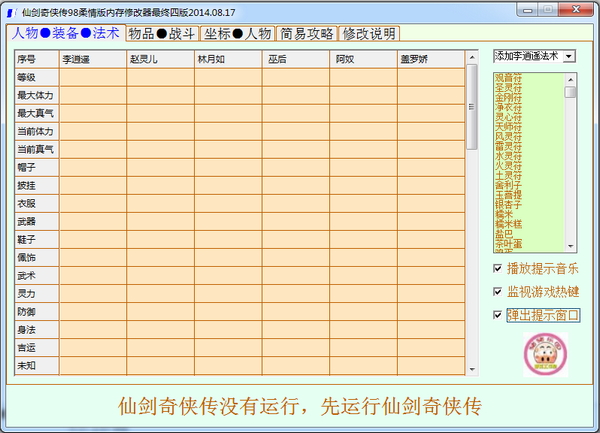600x433 pixels.
Task: Pick 金刚符 from the item list
Action: [x=508, y=96]
